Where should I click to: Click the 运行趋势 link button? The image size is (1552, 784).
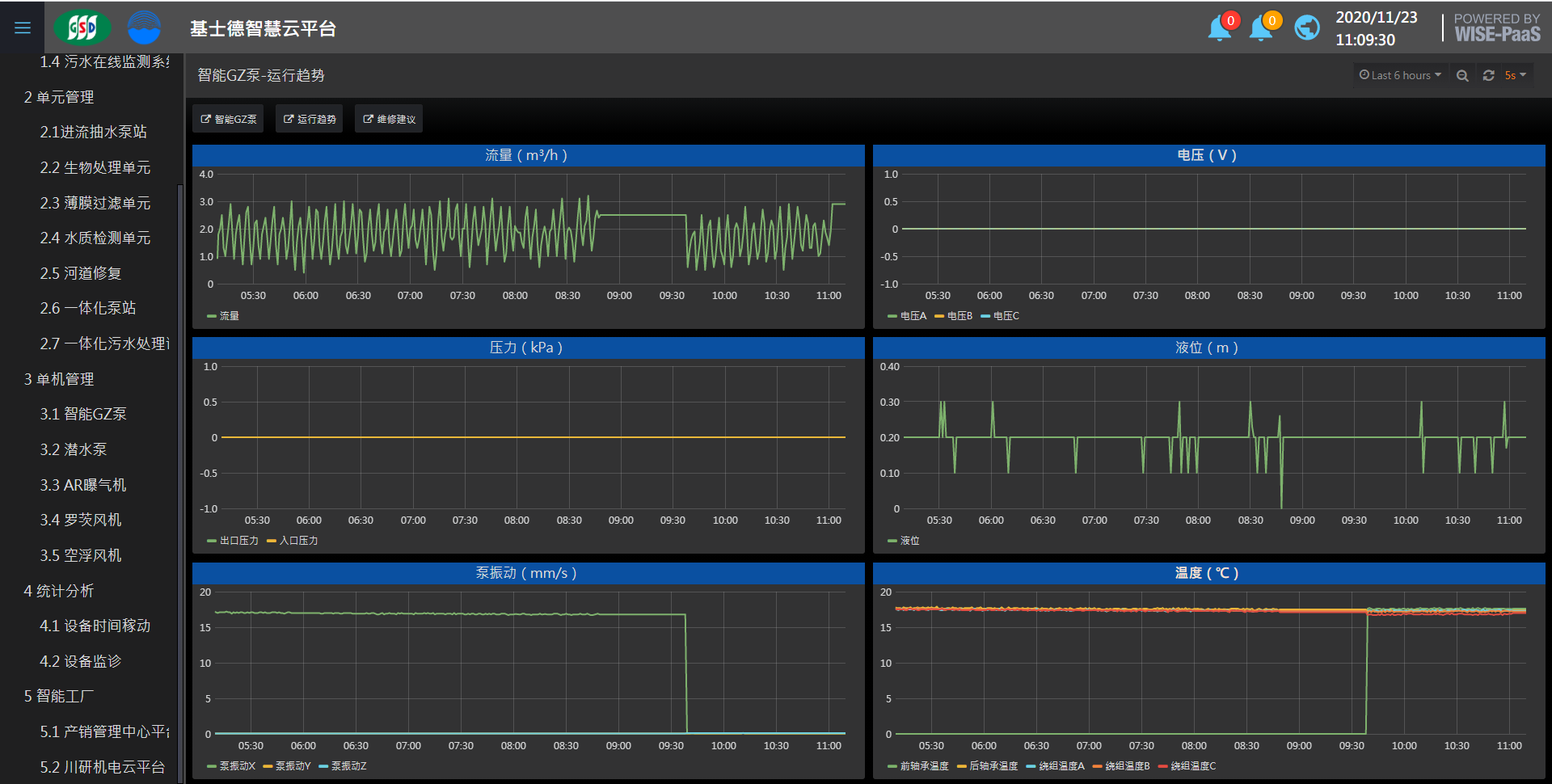(x=310, y=119)
